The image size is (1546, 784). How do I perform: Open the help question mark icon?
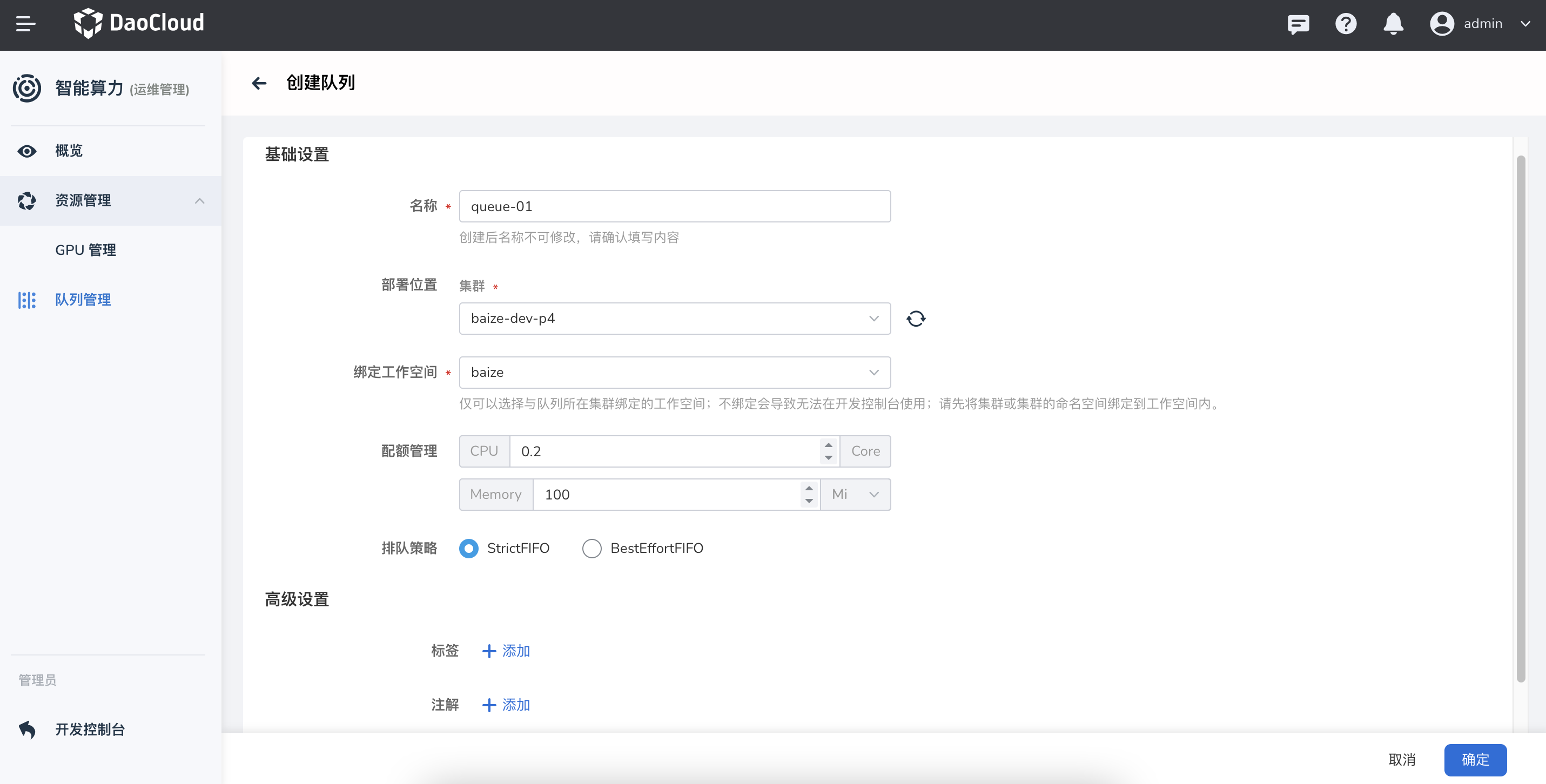(x=1346, y=24)
